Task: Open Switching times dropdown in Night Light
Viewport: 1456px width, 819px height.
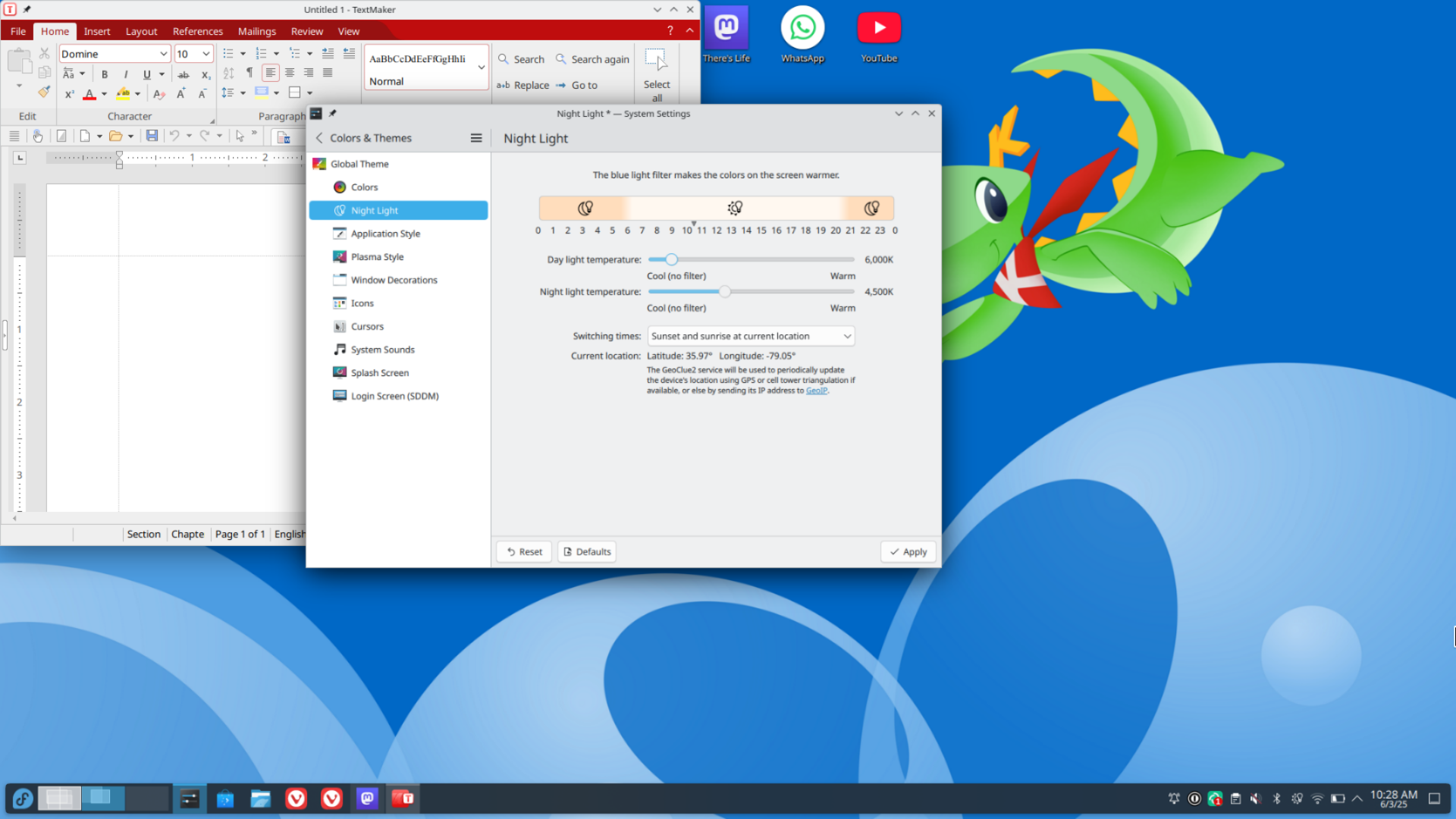Action: pyautogui.click(x=751, y=336)
